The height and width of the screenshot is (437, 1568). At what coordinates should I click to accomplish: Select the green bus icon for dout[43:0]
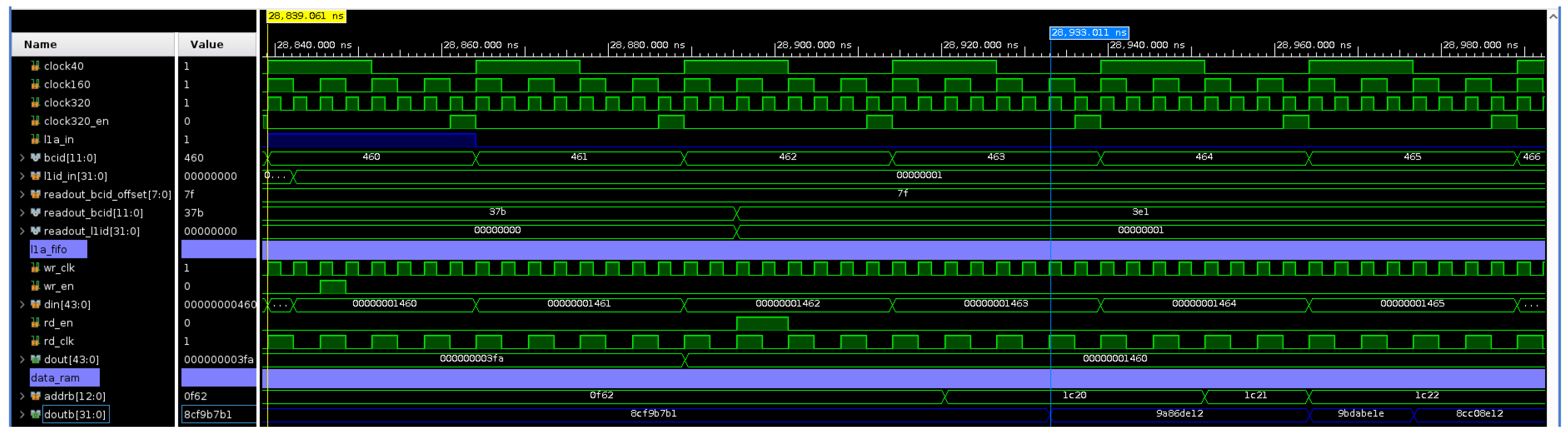35,359
